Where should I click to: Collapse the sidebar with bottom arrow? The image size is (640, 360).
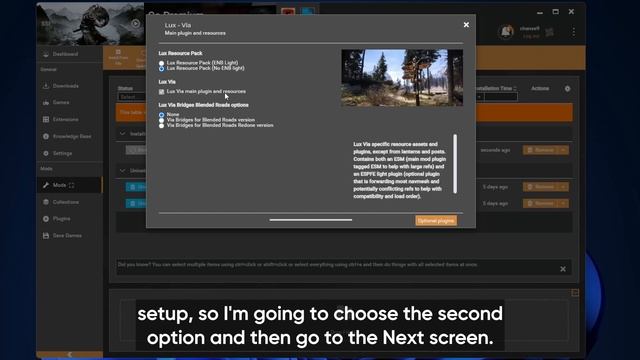[x=69, y=354]
